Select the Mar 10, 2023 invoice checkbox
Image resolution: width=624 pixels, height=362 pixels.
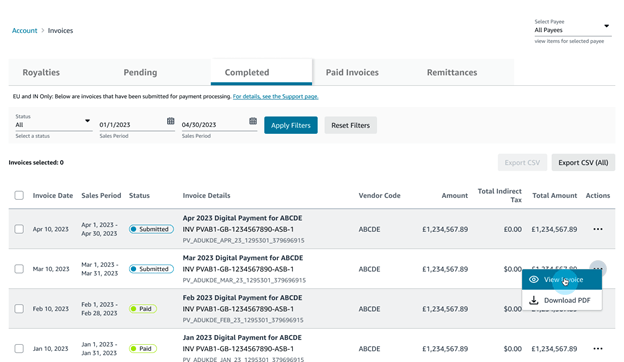(19, 269)
